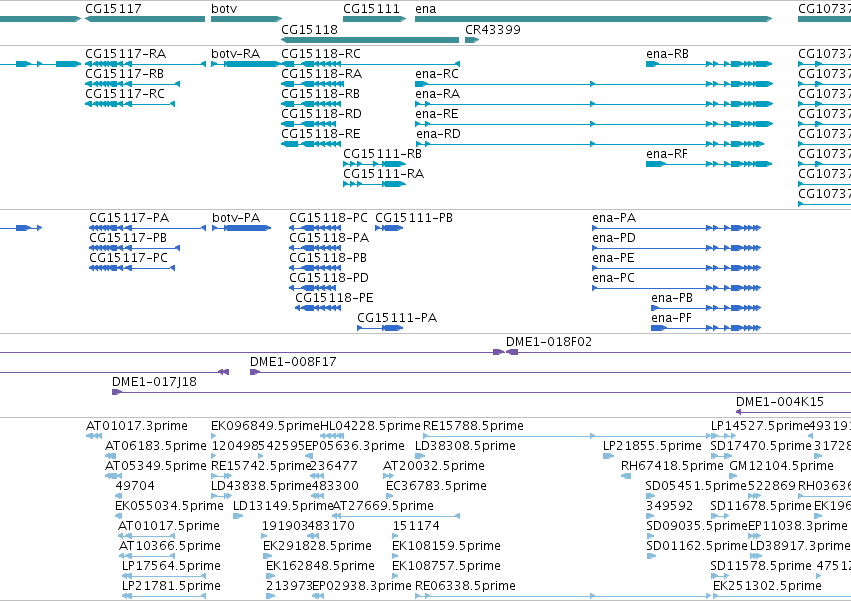This screenshot has height=601, width=851.
Task: Select protein label ena-PD
Action: click(x=614, y=238)
